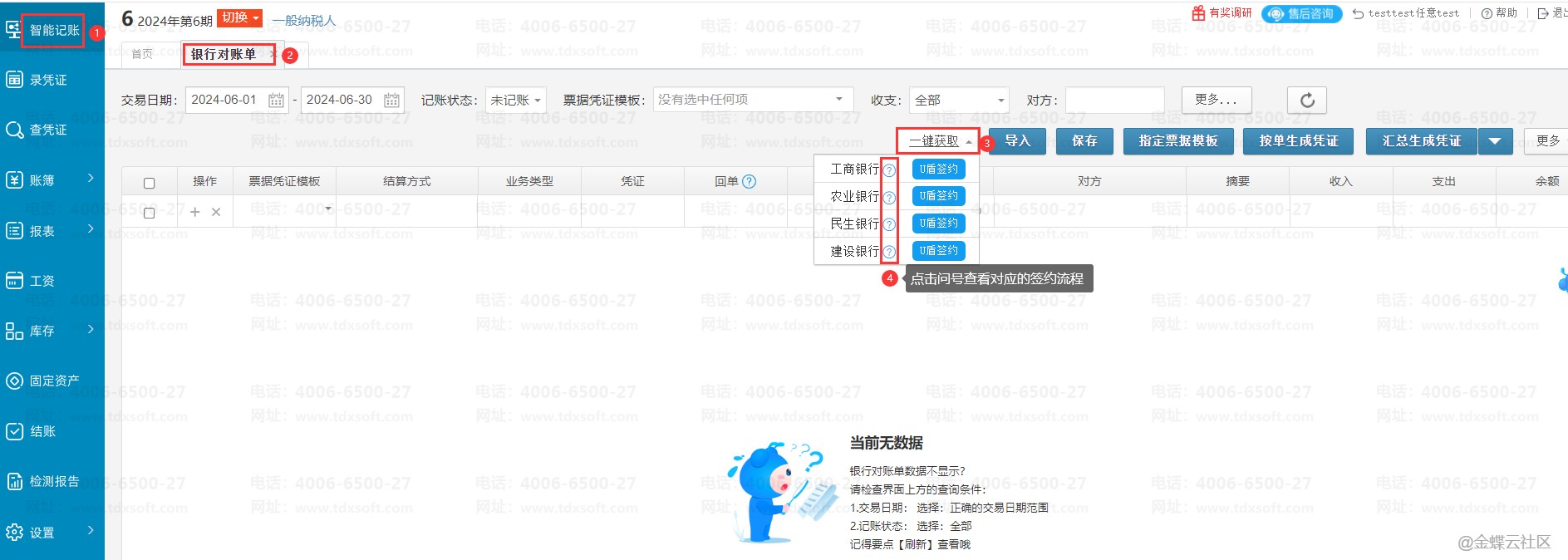This screenshot has width=1568, height=560.
Task: Open the 收支 dropdown
Action: click(x=959, y=101)
